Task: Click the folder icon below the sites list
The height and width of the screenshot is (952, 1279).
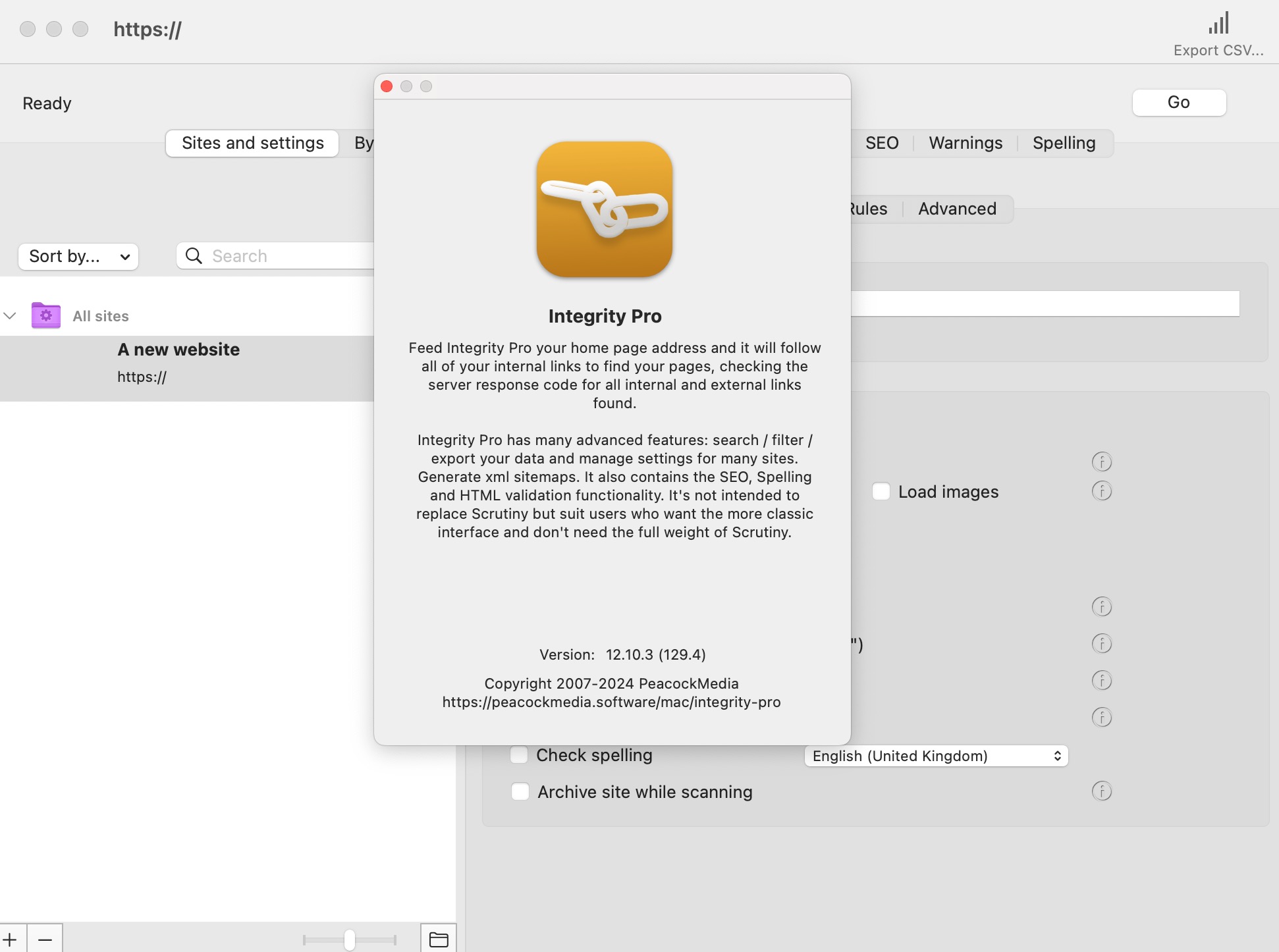Action: pyautogui.click(x=439, y=939)
